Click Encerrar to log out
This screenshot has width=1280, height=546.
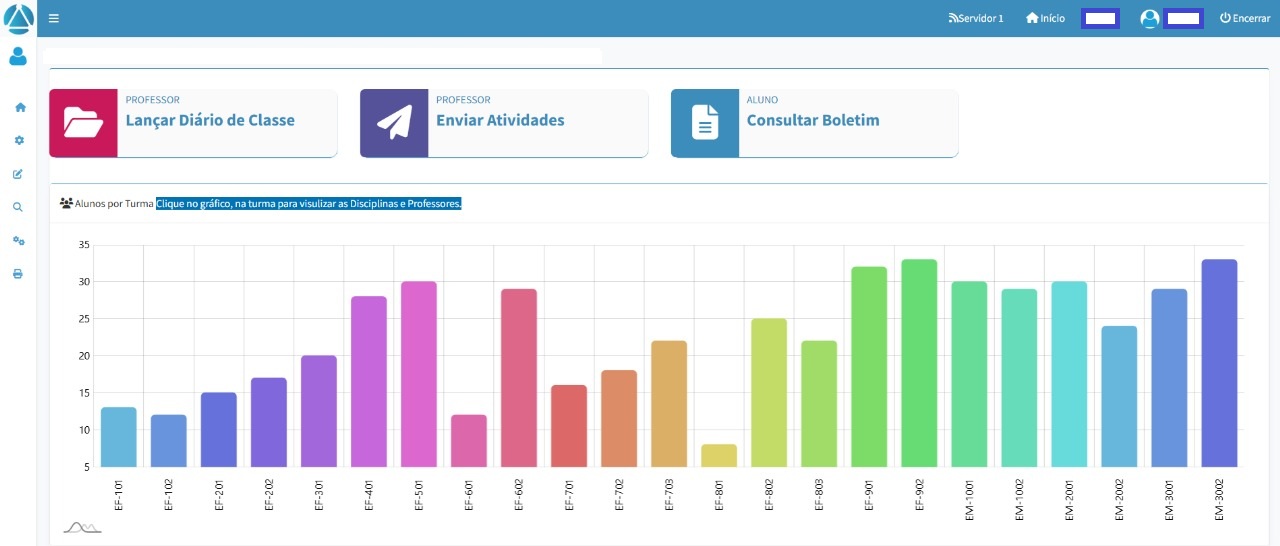pyautogui.click(x=1244, y=18)
